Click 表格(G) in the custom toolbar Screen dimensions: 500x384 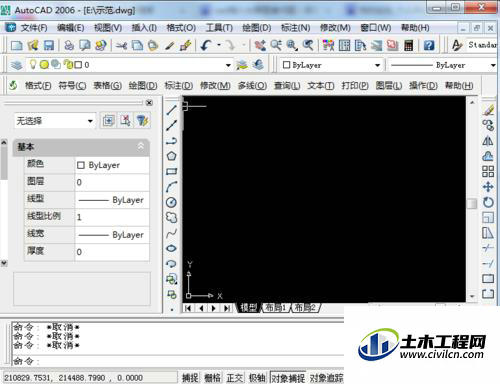[x=108, y=86]
